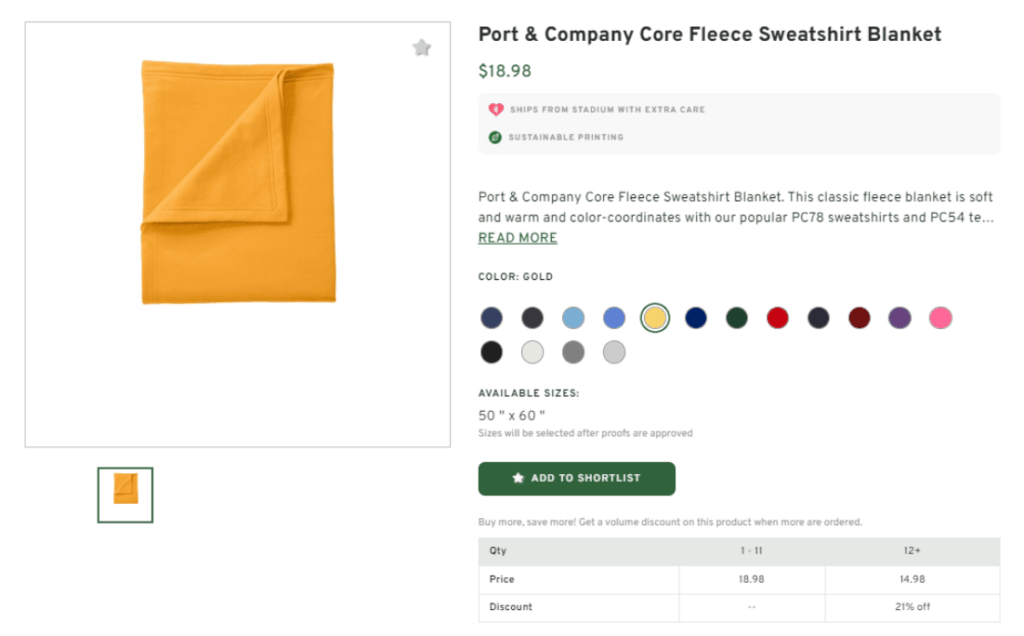Click the 12+ quantity column header
The image size is (1024, 636).
911,550
